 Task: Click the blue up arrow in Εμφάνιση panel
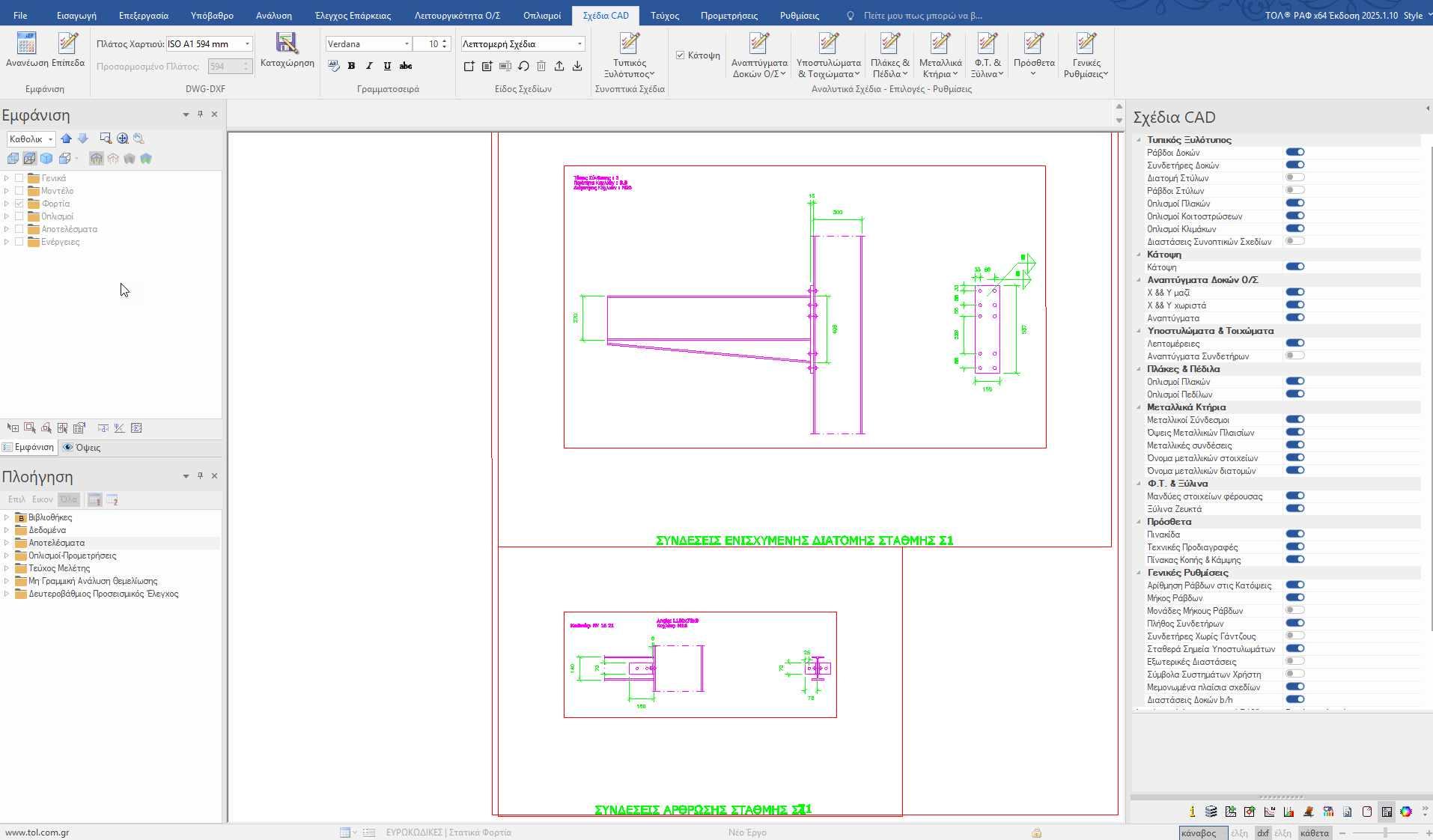click(67, 139)
